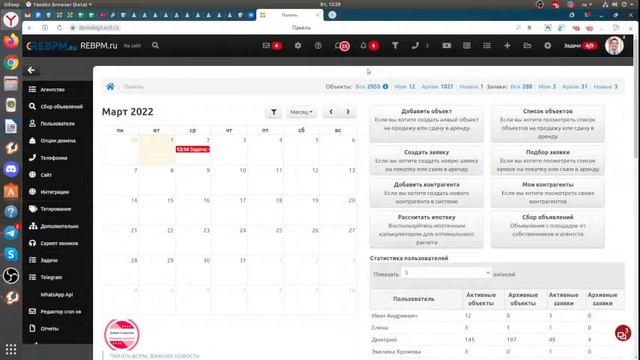Open Отчеты in the sidebar

coord(48,329)
